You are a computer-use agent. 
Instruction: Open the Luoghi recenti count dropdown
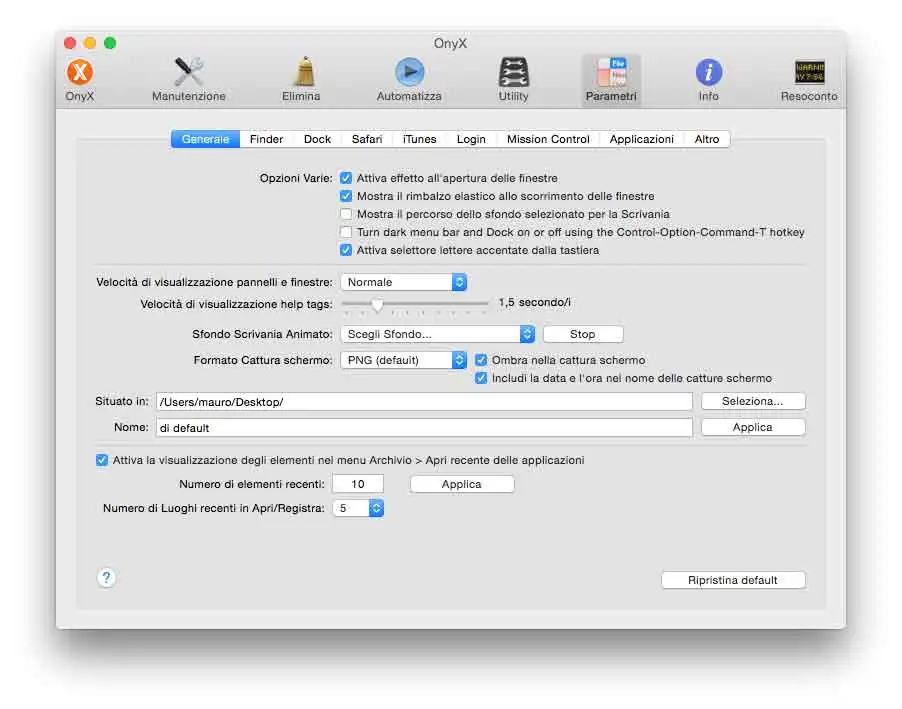pos(358,508)
